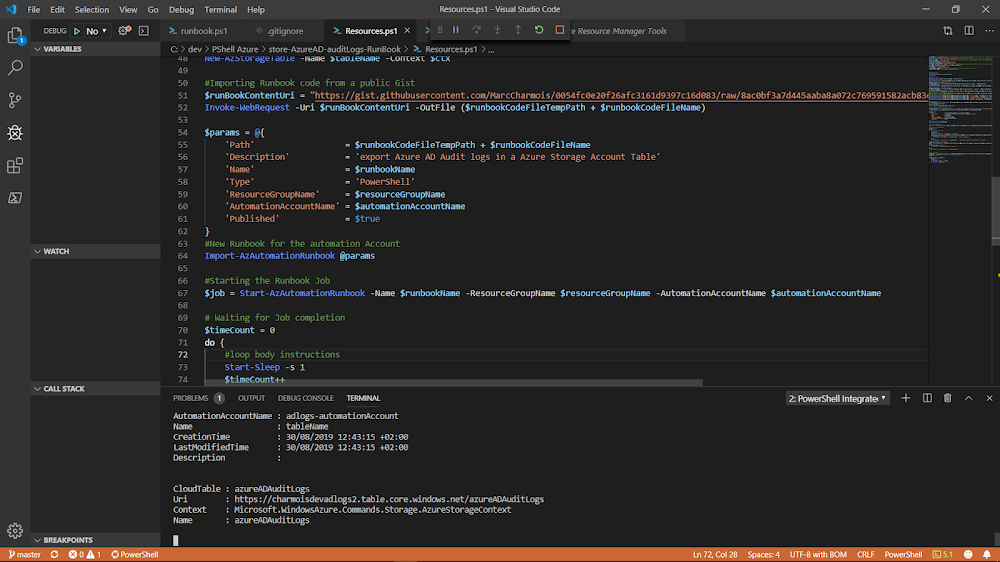
Task: Restart the debug session
Action: click(539, 30)
